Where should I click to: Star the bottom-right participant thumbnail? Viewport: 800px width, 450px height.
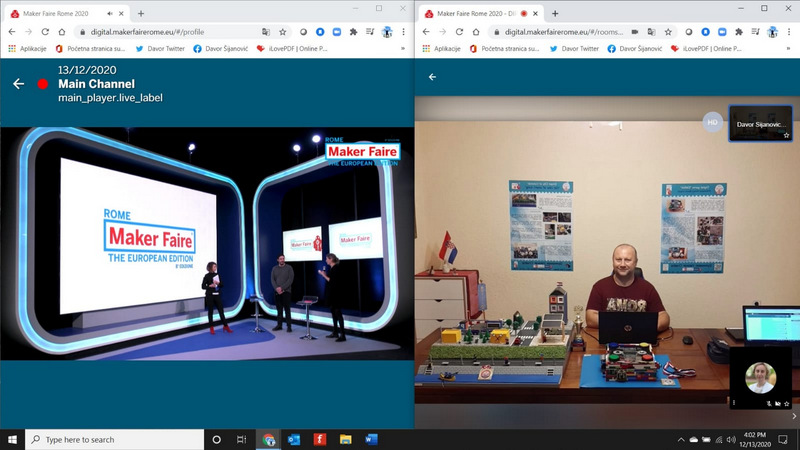click(787, 402)
